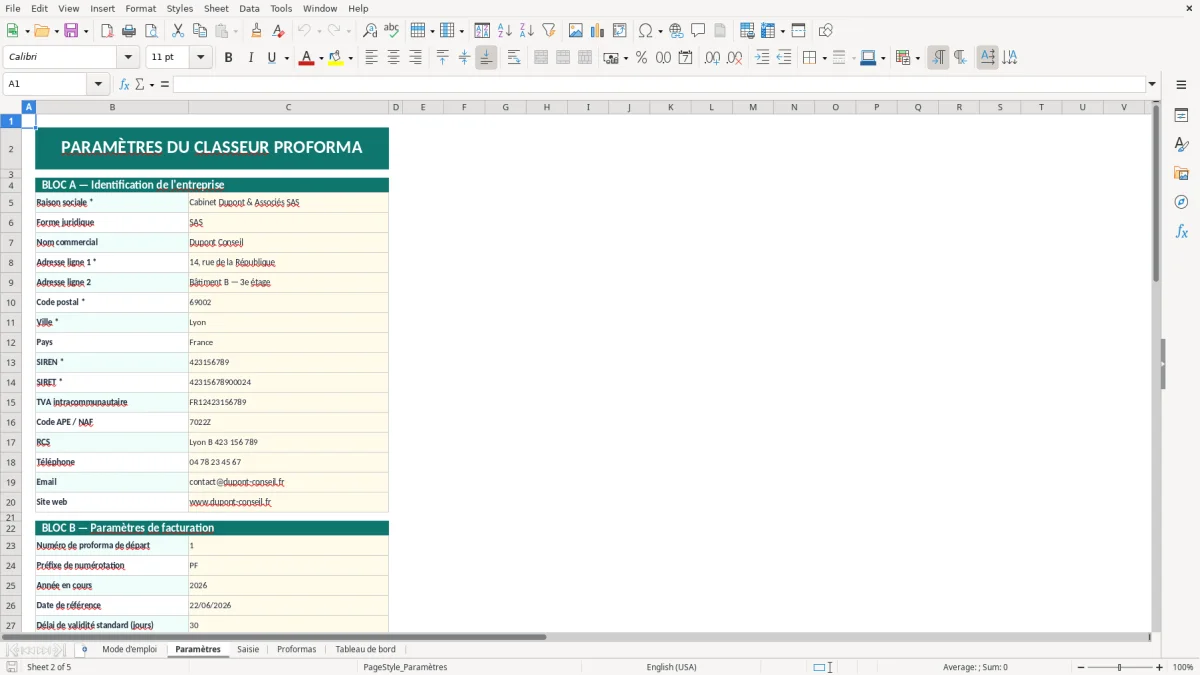This screenshot has width=1200, height=675.
Task: Format as percent
Action: pos(642,58)
